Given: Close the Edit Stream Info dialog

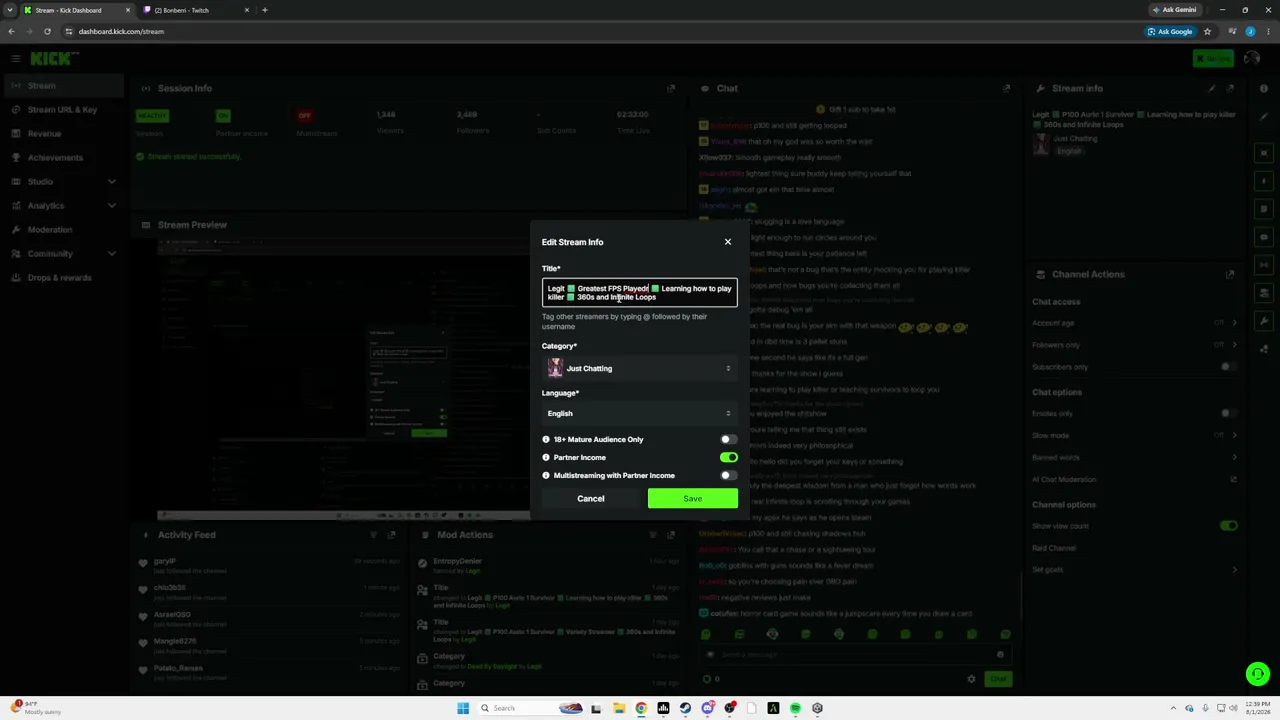Looking at the screenshot, I should (x=728, y=242).
